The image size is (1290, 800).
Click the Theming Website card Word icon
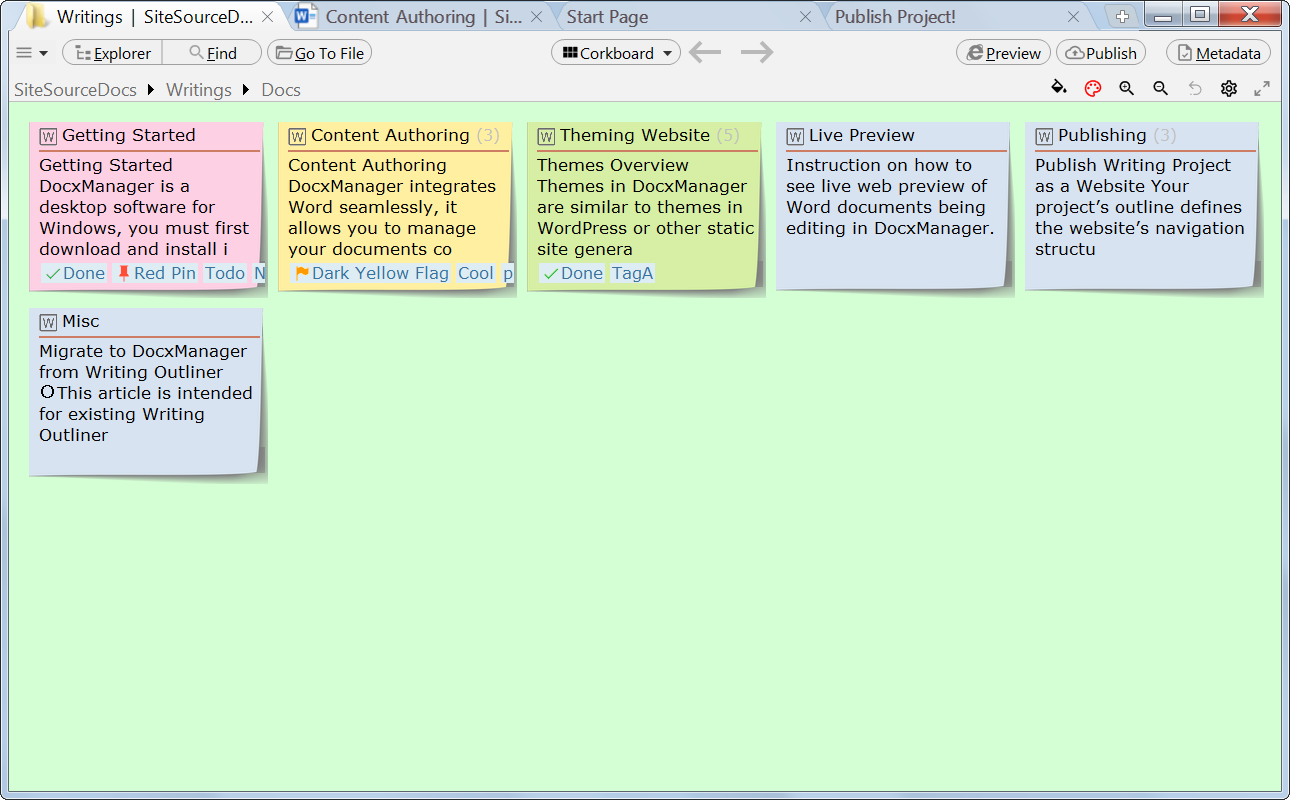(x=546, y=136)
